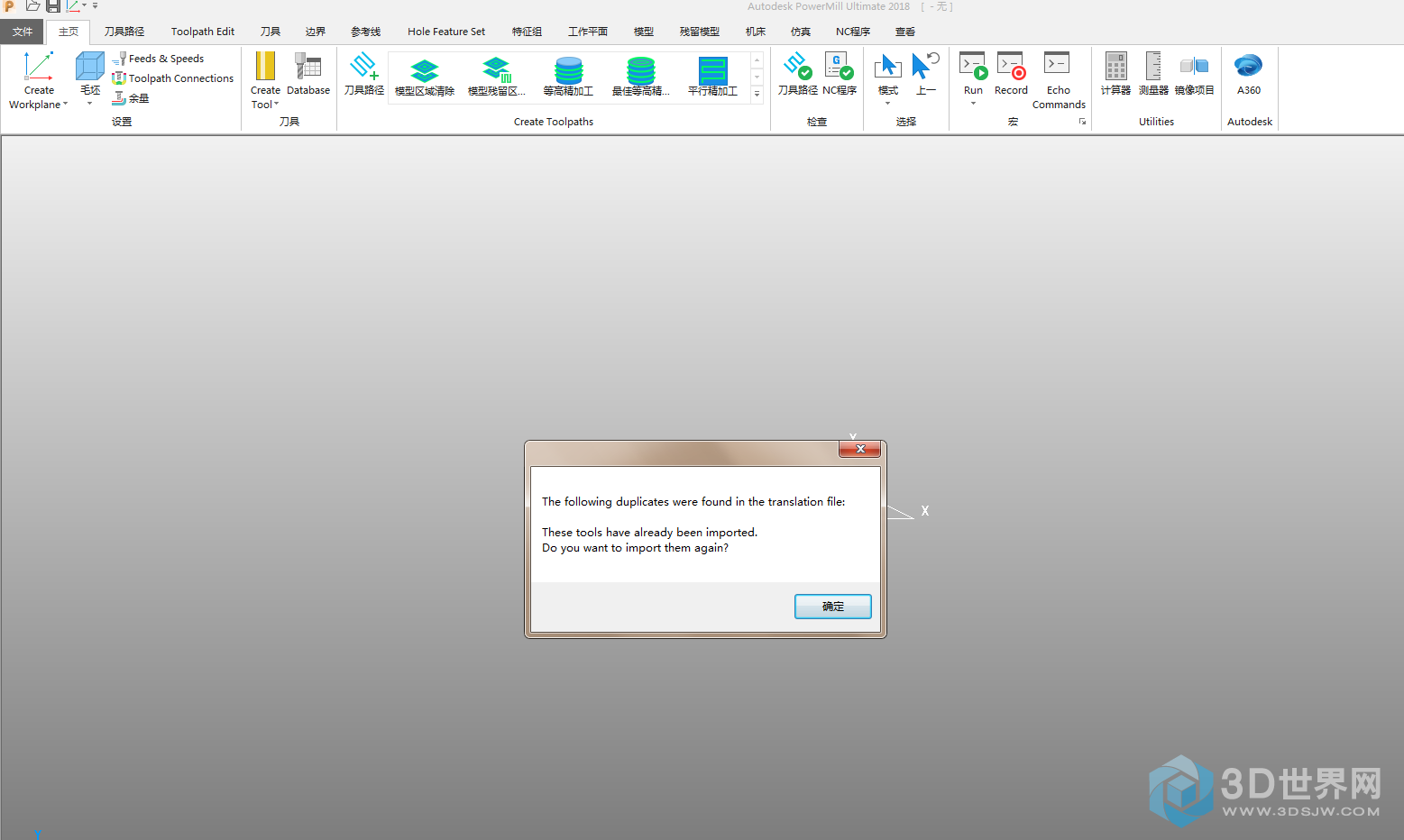Switch to the 机床 tab
The height and width of the screenshot is (840, 1404).
click(756, 32)
